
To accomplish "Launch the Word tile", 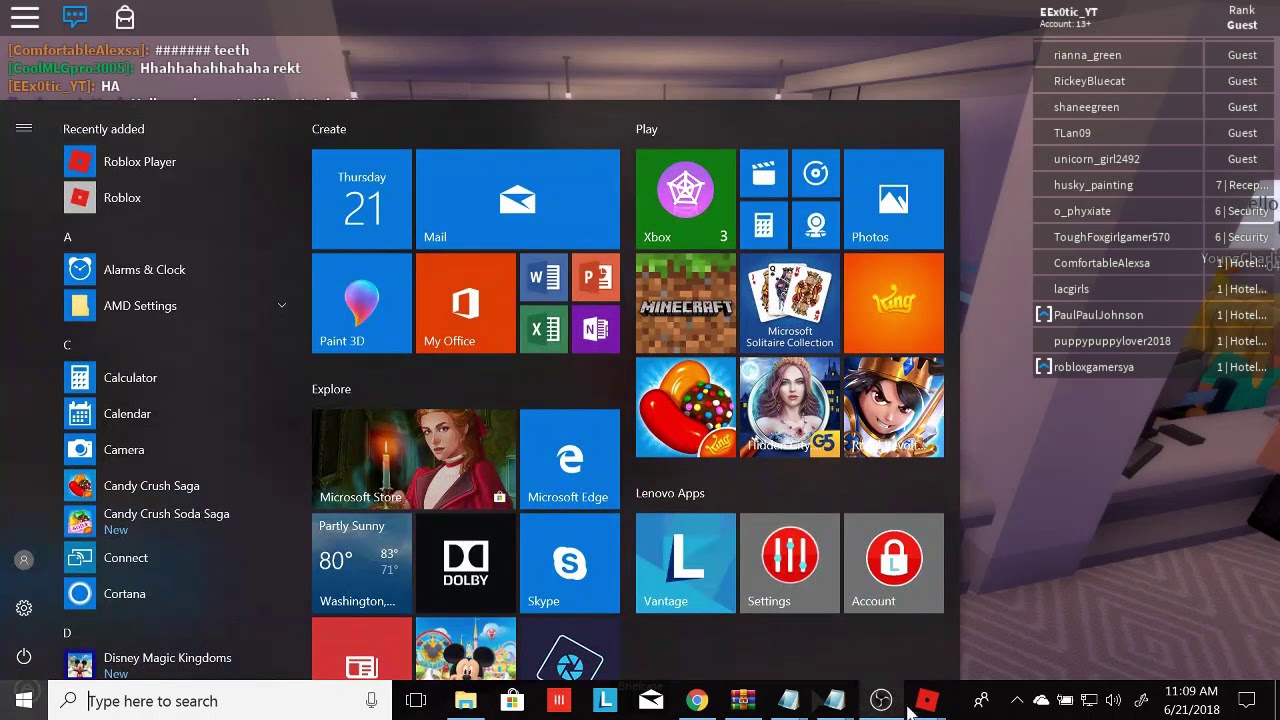I will (543, 277).
